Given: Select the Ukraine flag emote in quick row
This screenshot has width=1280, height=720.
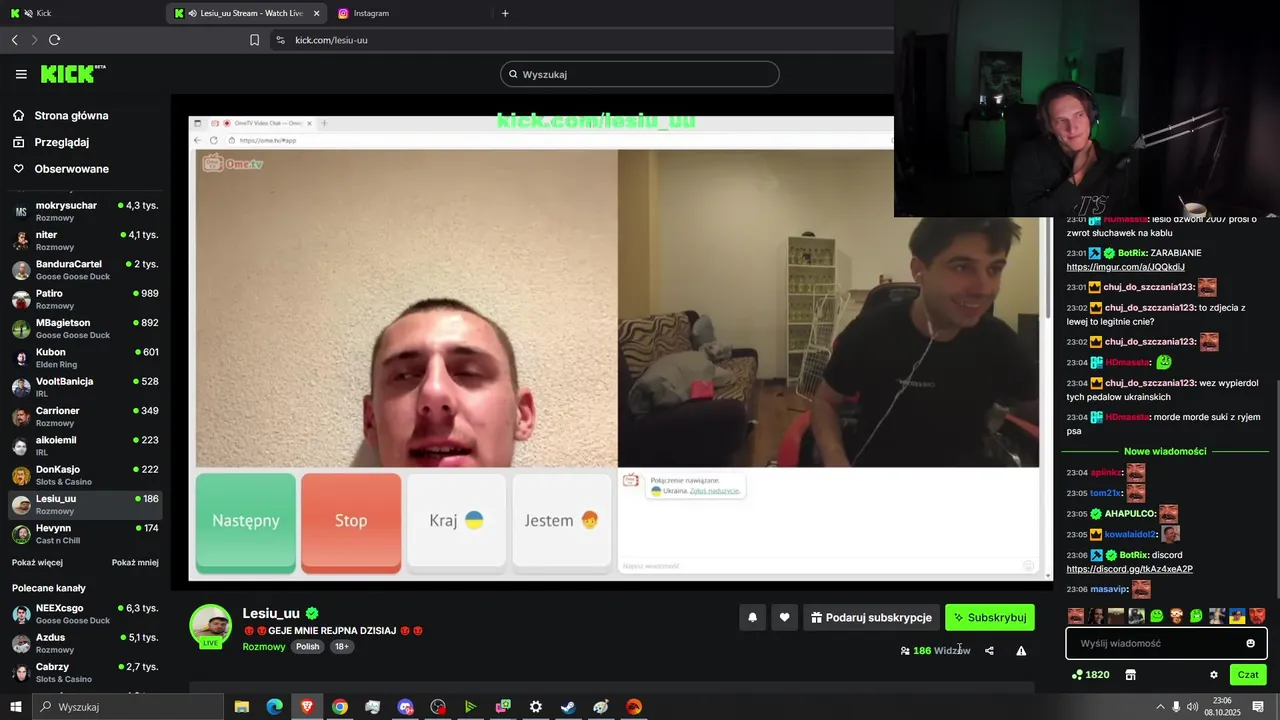Looking at the screenshot, I should (1237, 616).
